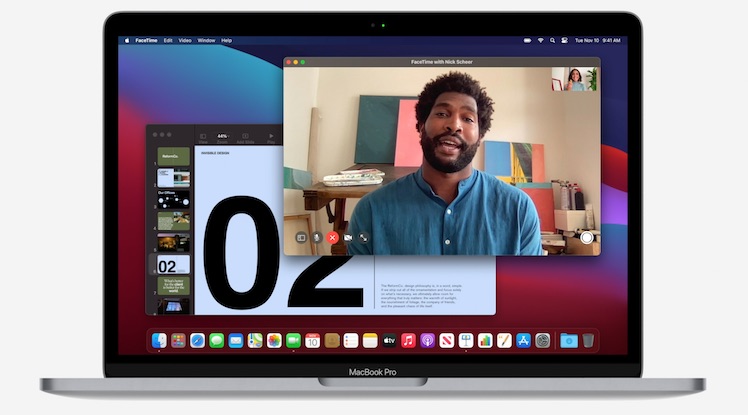
Task: Open the Apple menu
Action: [127, 40]
